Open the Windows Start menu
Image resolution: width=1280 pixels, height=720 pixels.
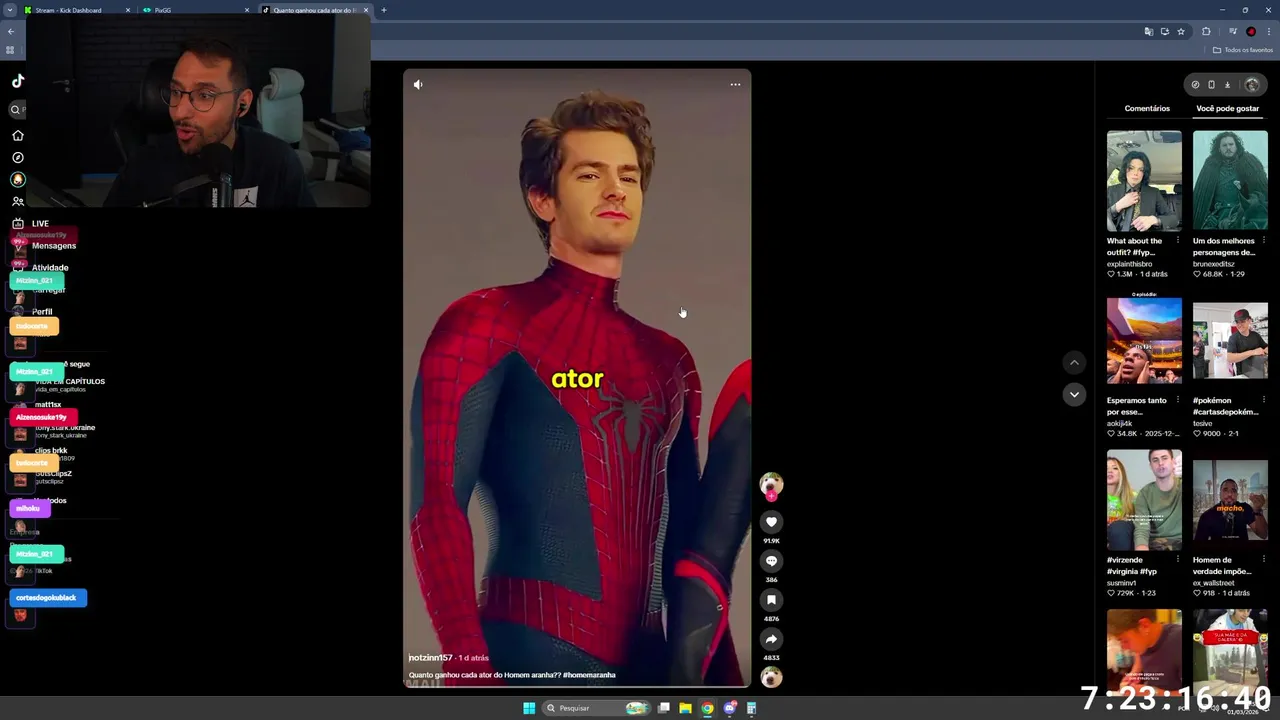coord(529,708)
